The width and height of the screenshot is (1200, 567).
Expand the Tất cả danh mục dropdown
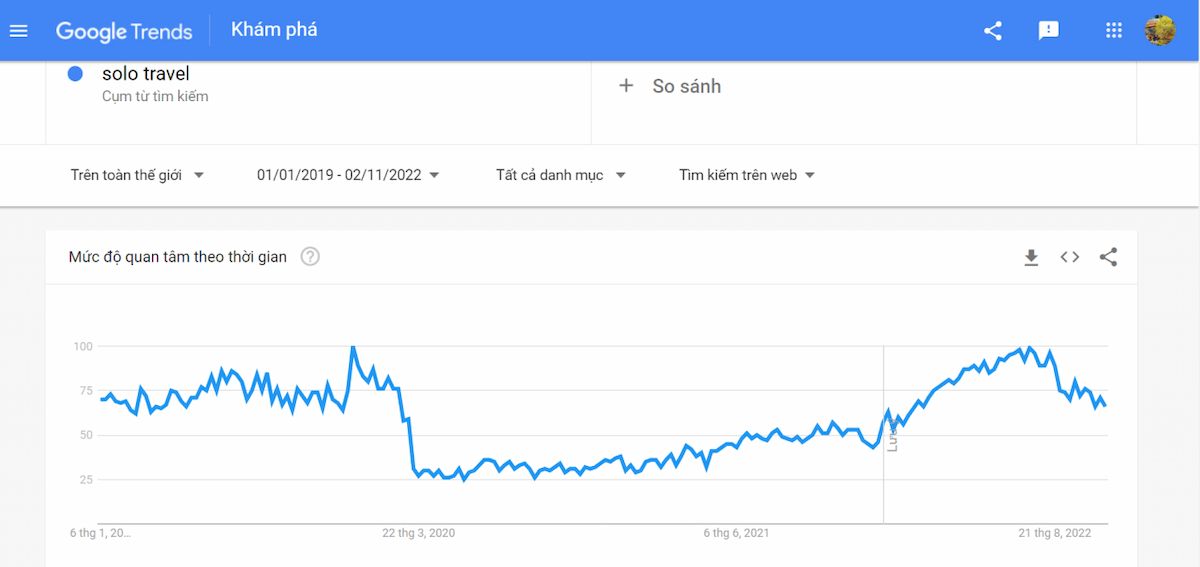pyautogui.click(x=561, y=175)
